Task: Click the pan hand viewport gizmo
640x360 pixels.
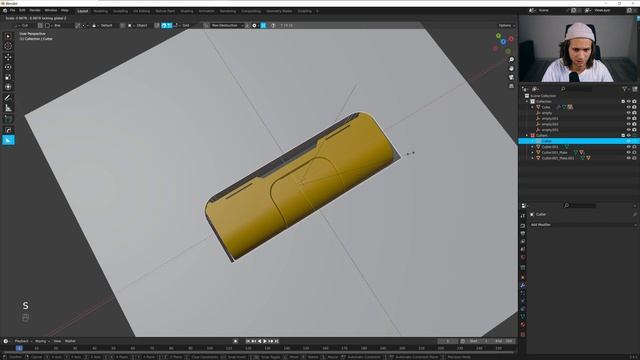Action: click(x=511, y=68)
